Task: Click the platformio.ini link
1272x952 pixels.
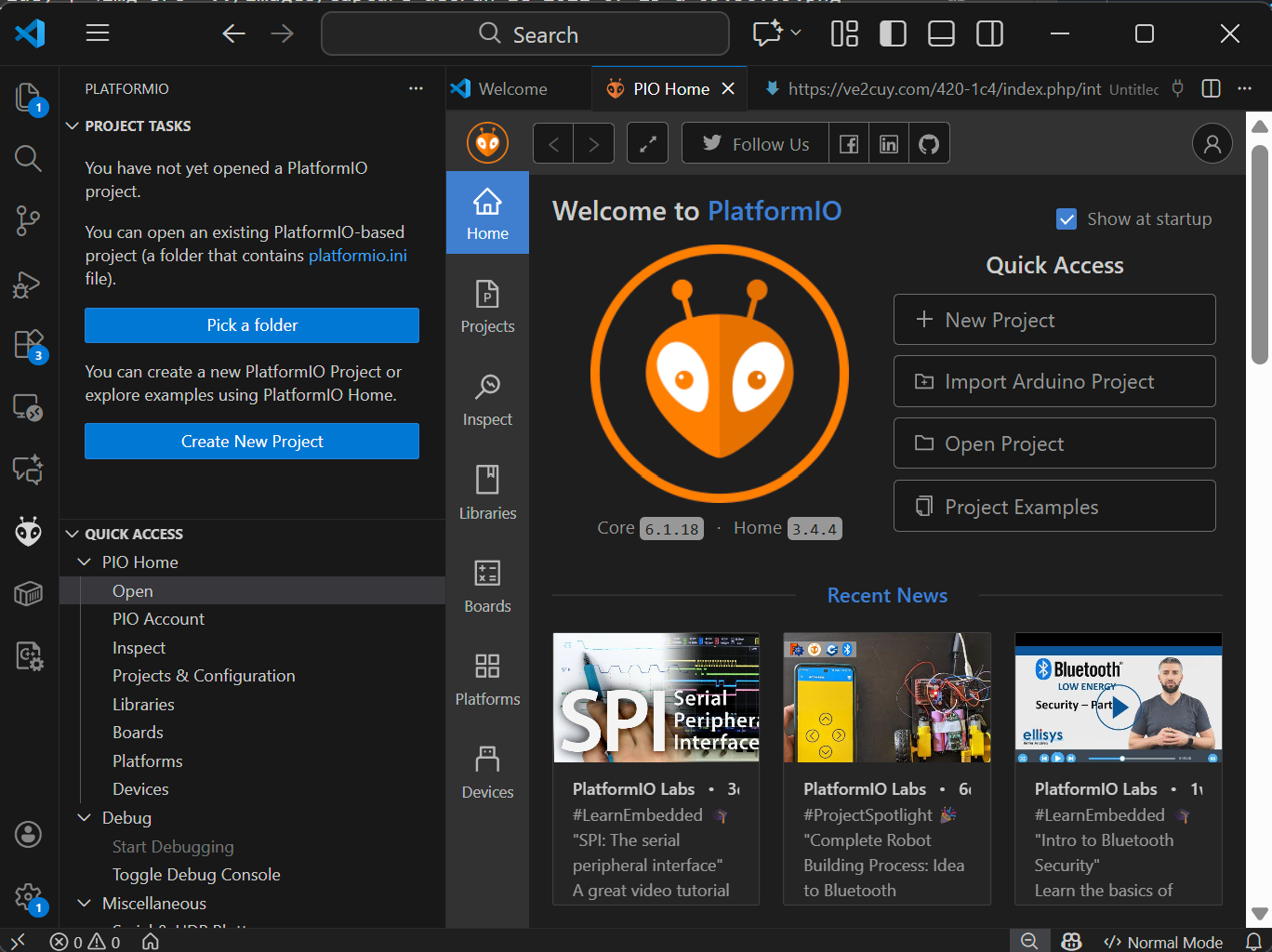Action: 358,256
